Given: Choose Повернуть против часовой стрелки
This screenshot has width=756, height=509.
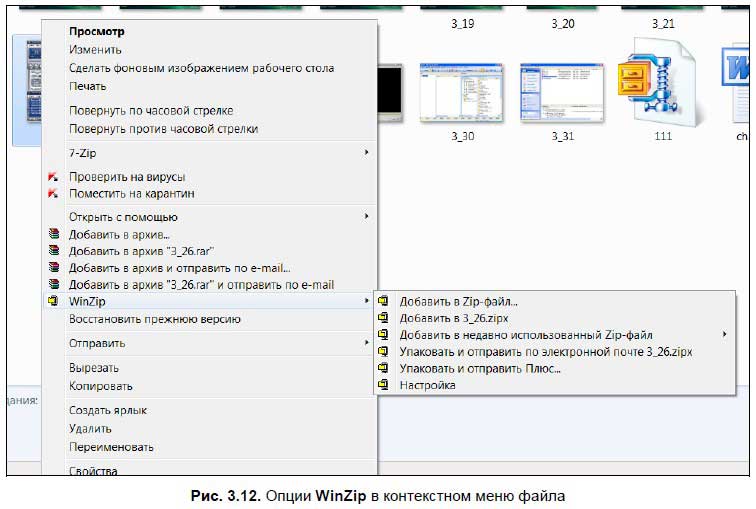Looking at the screenshot, I should pyautogui.click(x=163, y=129).
